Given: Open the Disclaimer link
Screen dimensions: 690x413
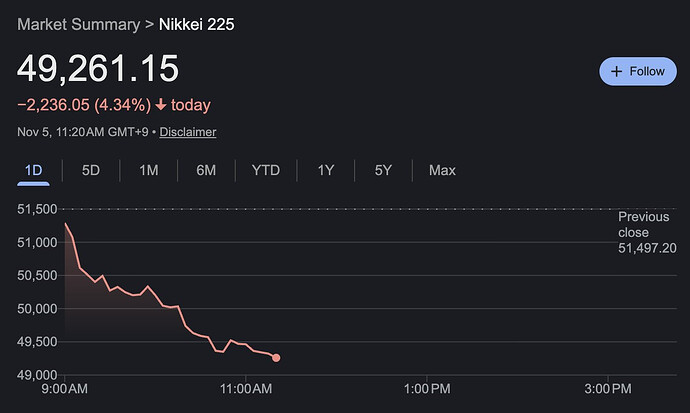Looking at the screenshot, I should point(188,132).
